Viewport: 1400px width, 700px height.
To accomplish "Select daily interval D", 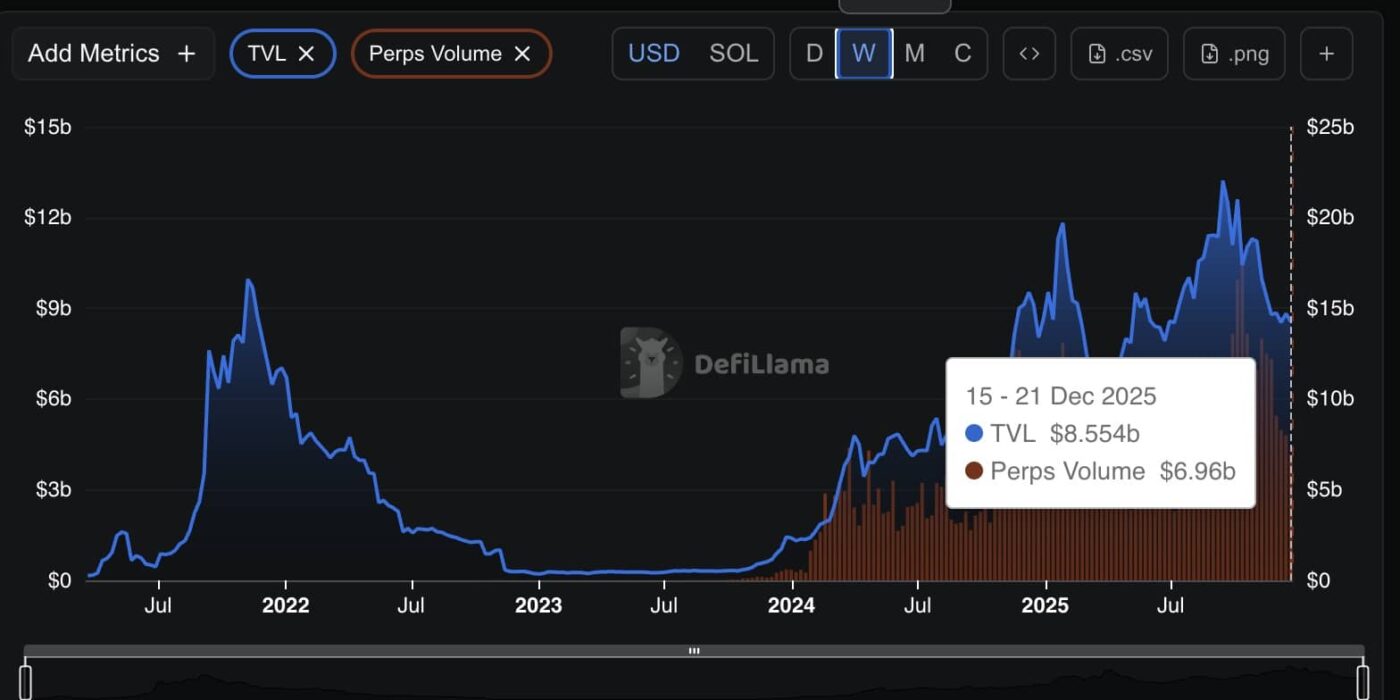I will pyautogui.click(x=814, y=54).
